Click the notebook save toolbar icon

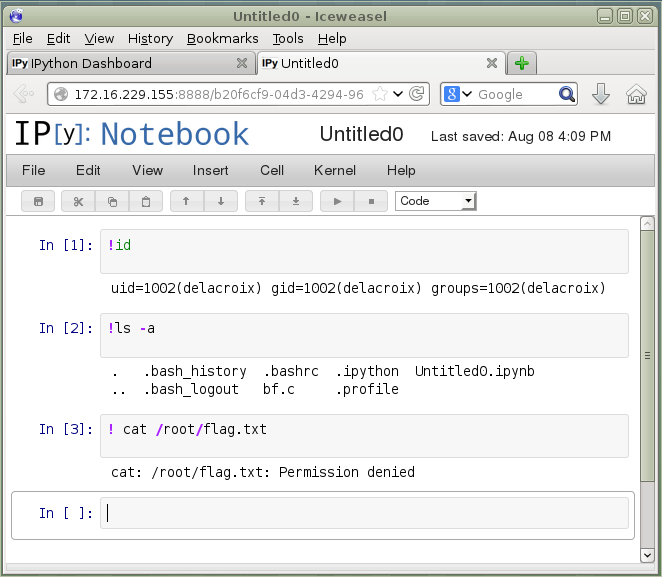(x=38, y=201)
